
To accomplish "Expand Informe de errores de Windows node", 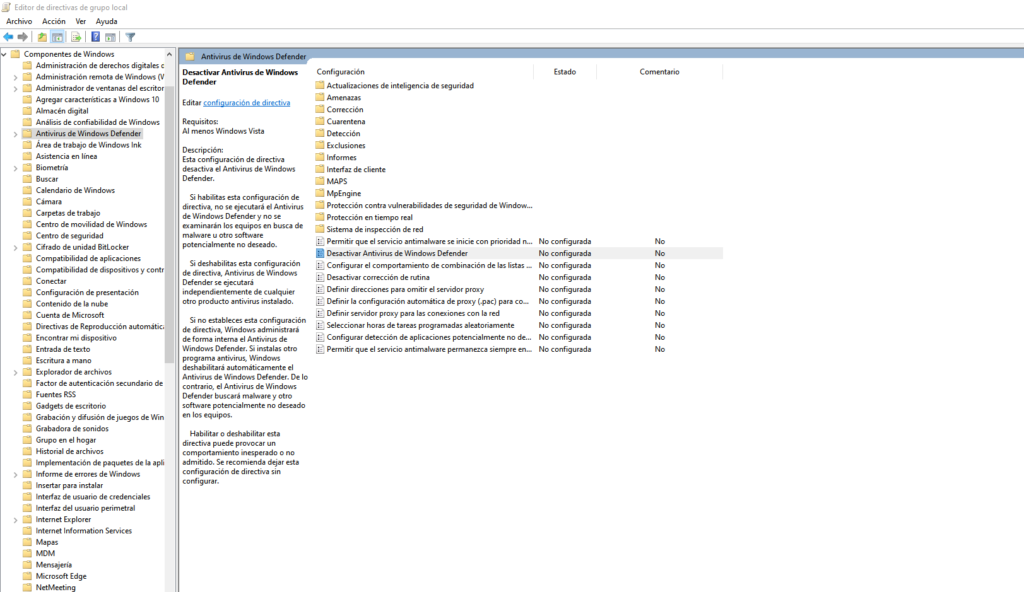I will (16, 474).
